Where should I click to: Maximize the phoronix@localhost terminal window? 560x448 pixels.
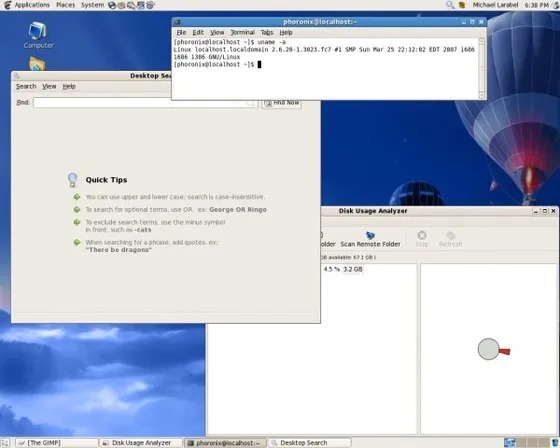point(472,22)
